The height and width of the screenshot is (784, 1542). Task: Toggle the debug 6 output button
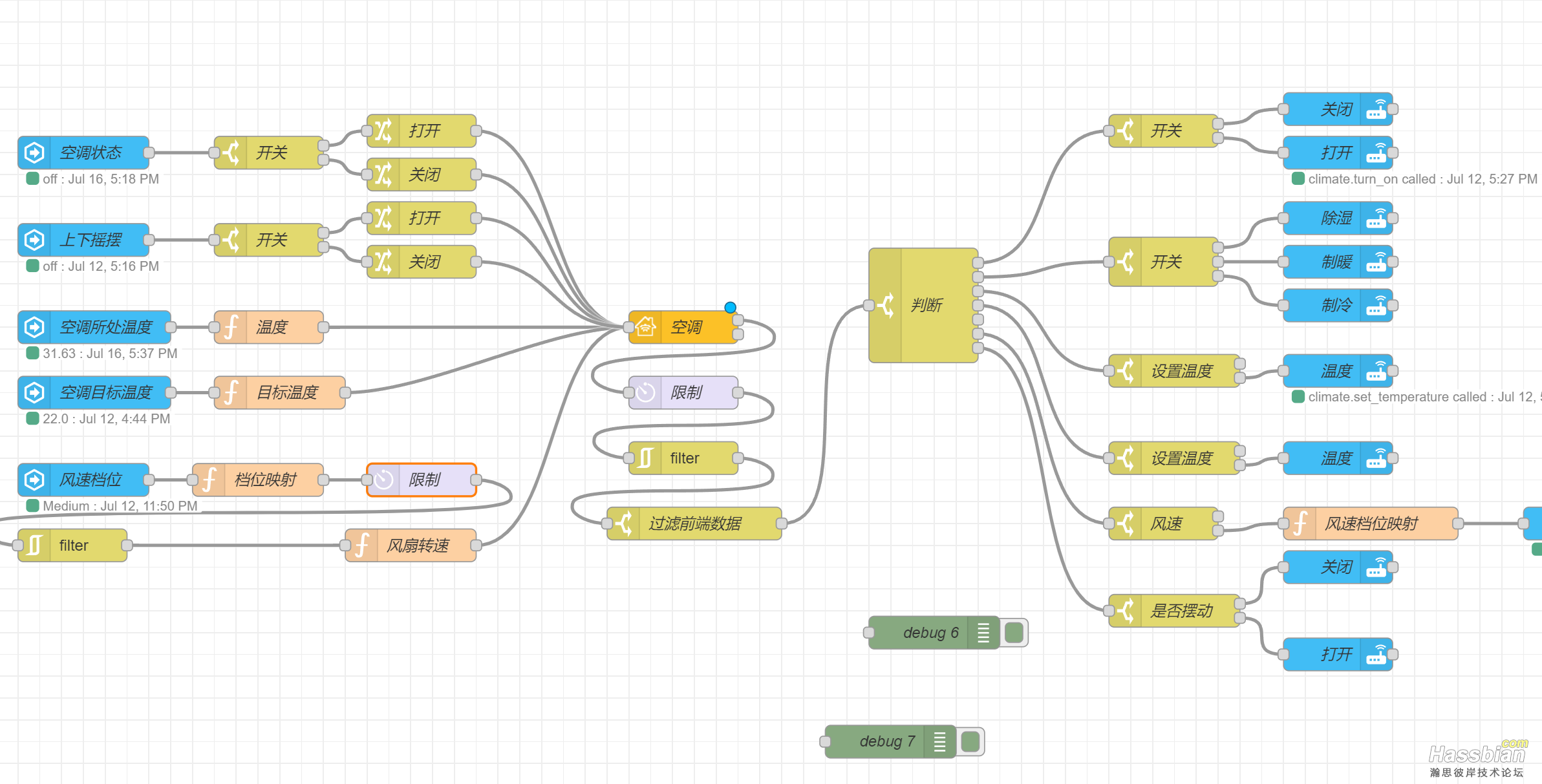pyautogui.click(x=1014, y=633)
